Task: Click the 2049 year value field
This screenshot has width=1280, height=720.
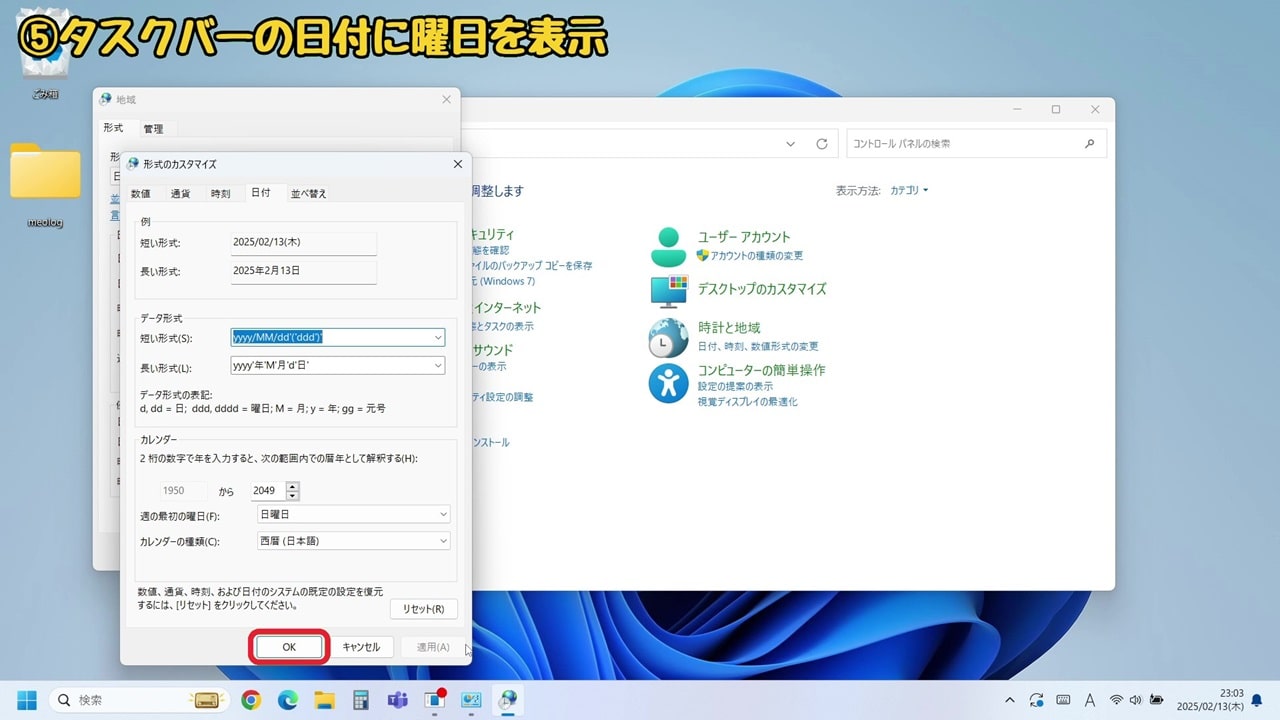Action: [x=266, y=491]
